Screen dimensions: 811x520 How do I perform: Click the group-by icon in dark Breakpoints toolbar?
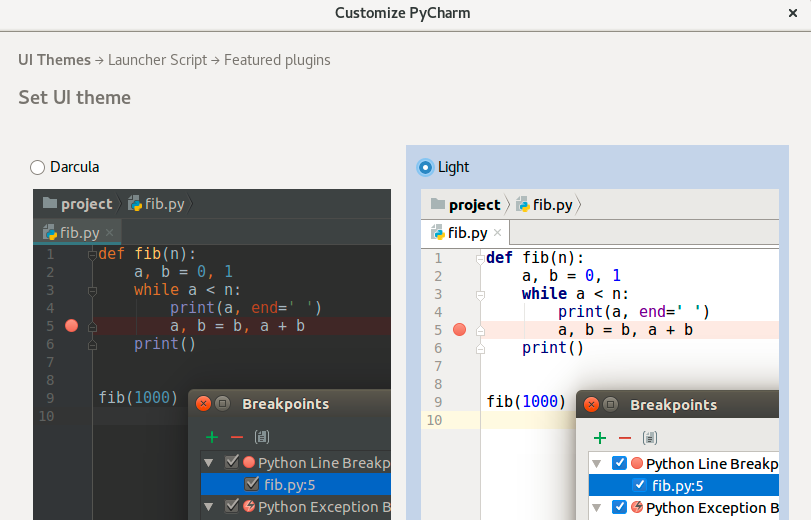[262, 437]
